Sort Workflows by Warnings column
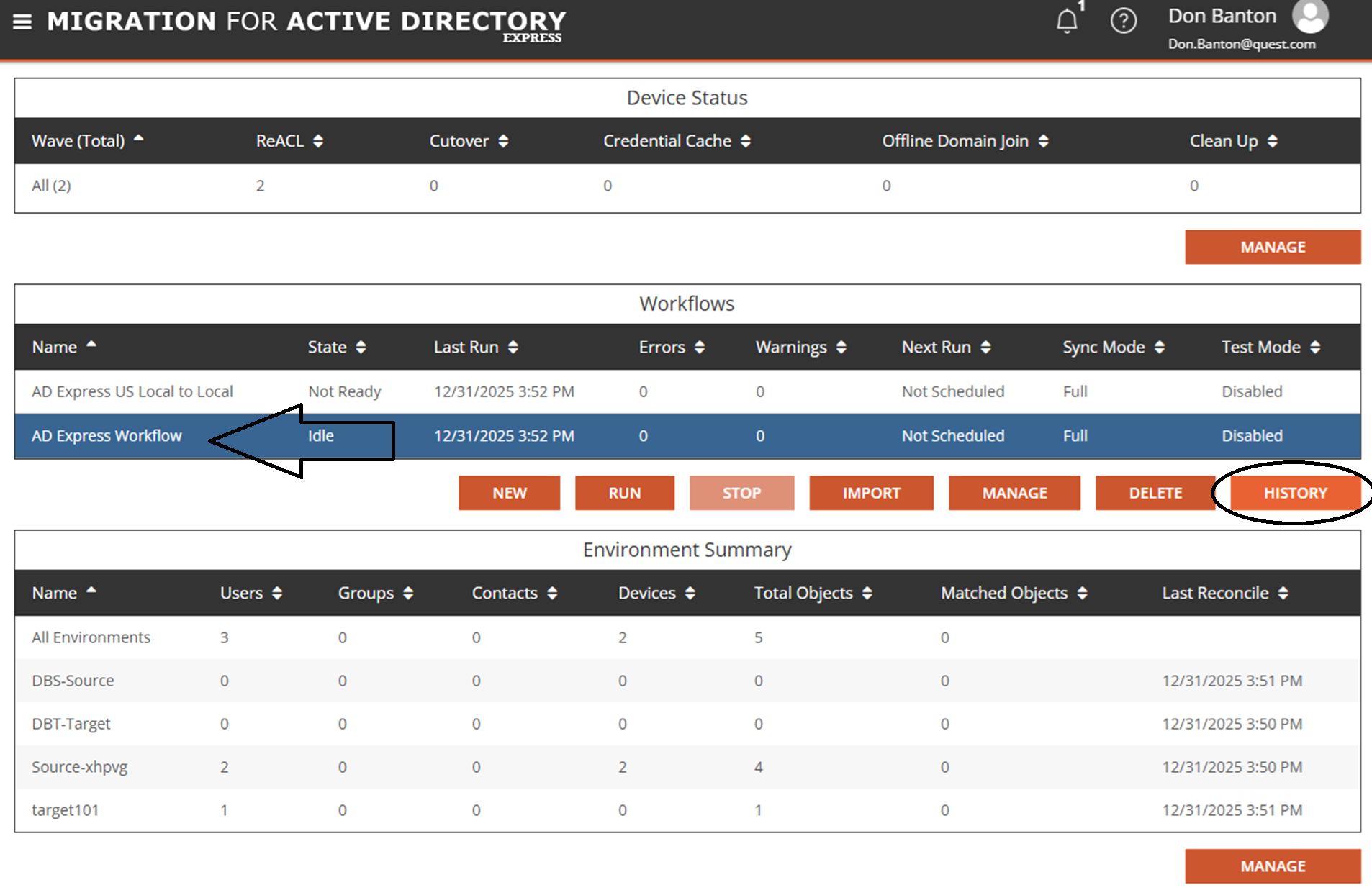1372x890 pixels. [x=800, y=347]
